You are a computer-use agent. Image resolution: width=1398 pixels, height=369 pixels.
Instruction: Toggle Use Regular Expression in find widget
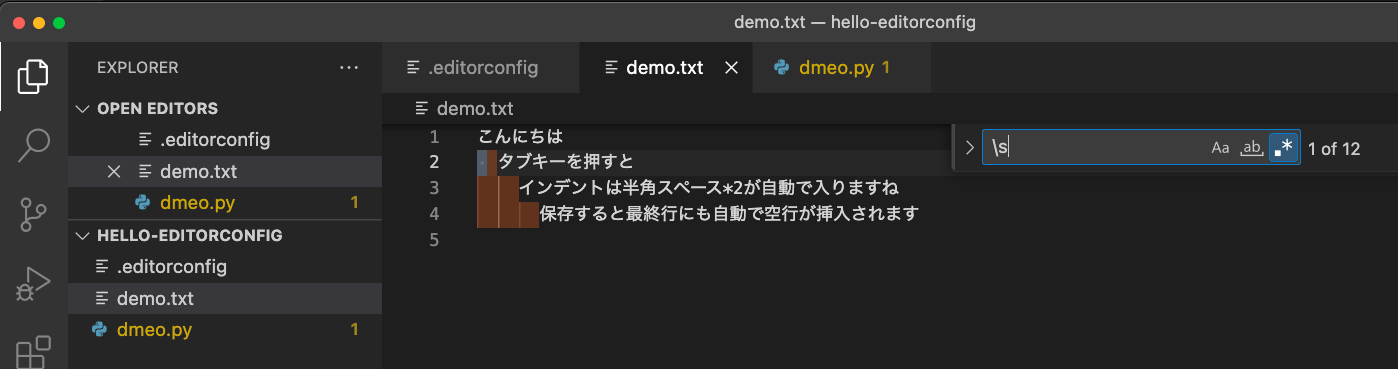1283,148
